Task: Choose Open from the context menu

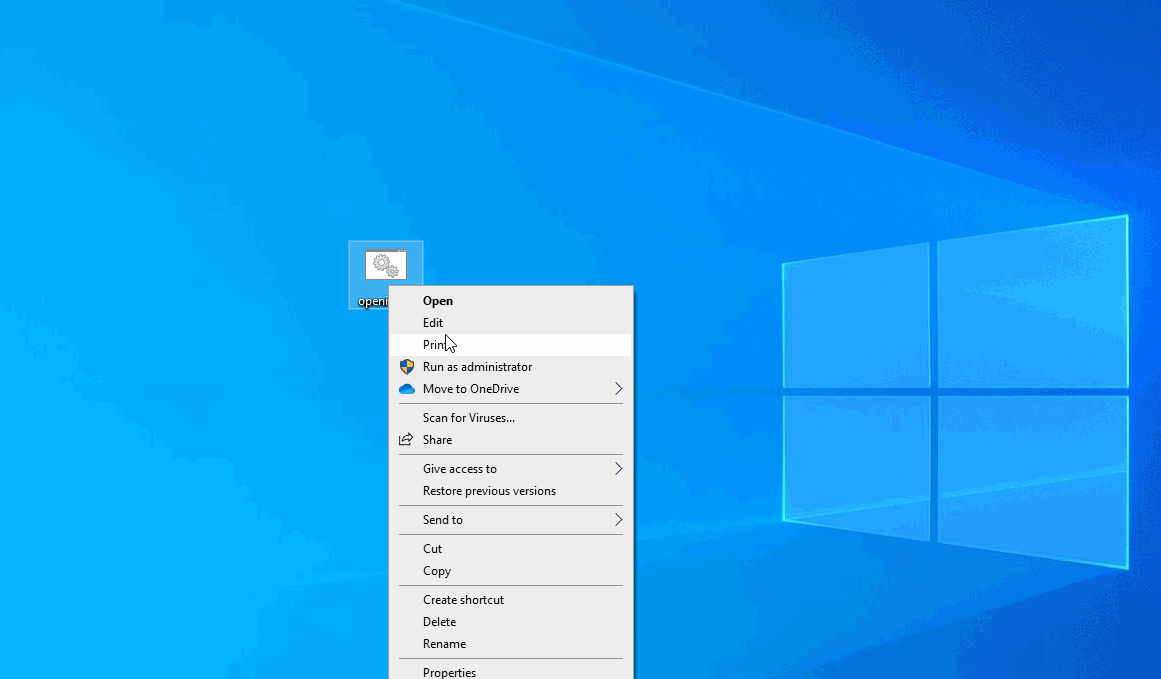Action: (x=511, y=301)
